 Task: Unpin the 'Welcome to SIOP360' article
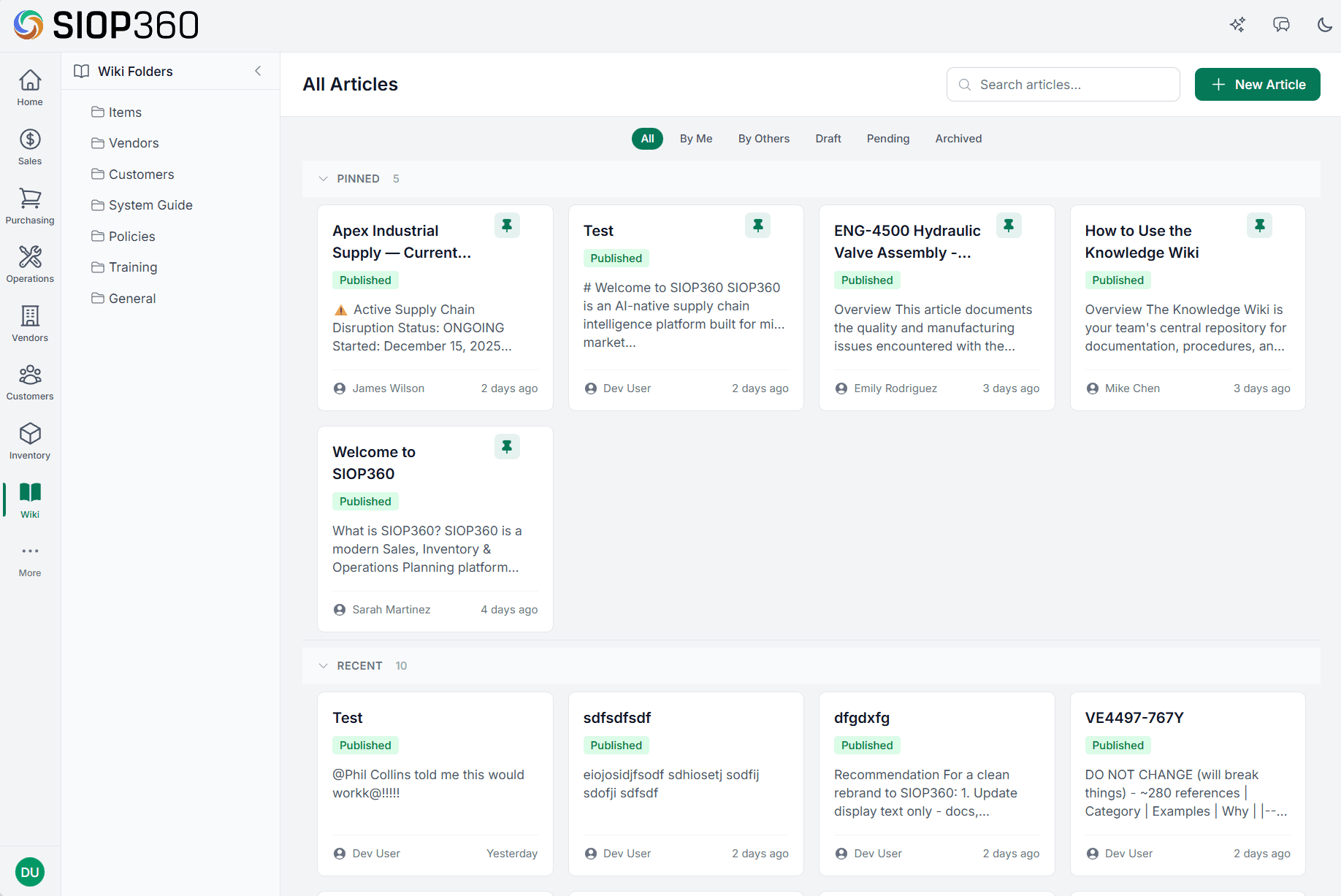pyautogui.click(x=507, y=446)
